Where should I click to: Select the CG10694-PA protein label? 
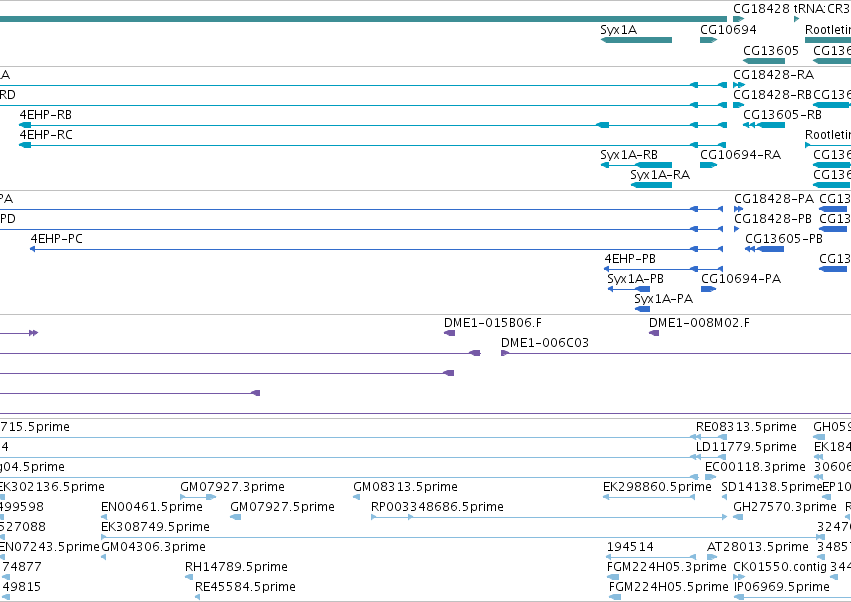(741, 280)
